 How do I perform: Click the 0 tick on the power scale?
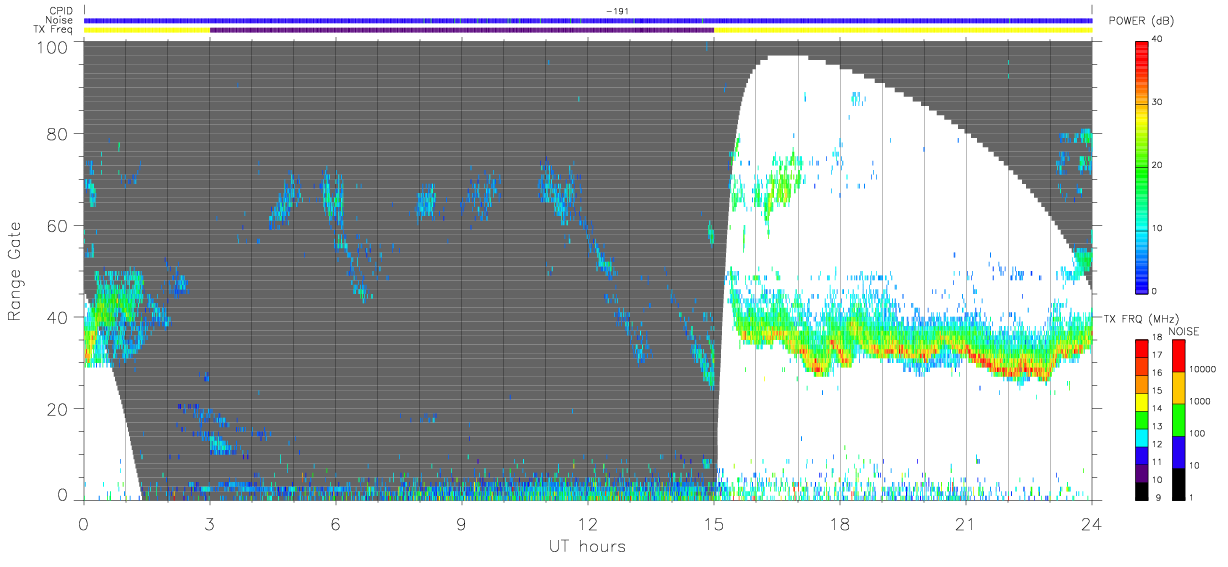(1155, 291)
